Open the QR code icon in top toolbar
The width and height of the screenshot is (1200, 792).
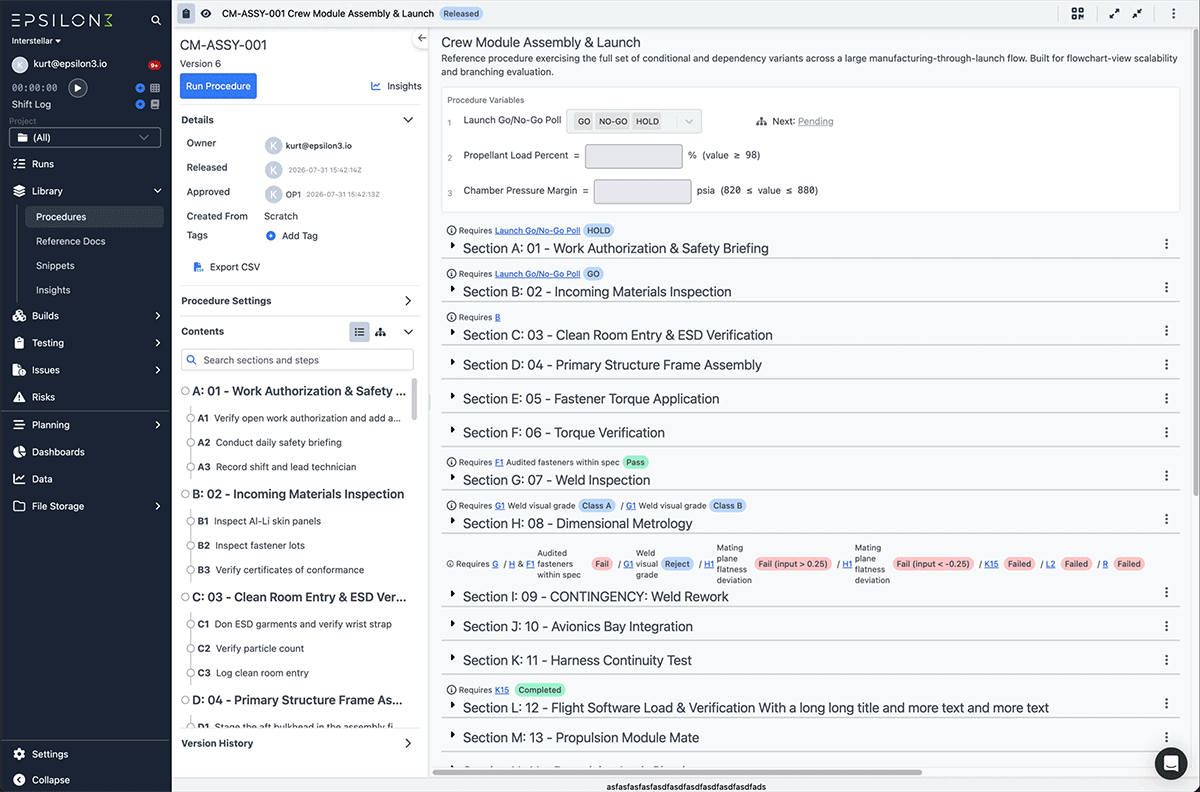click(1077, 14)
